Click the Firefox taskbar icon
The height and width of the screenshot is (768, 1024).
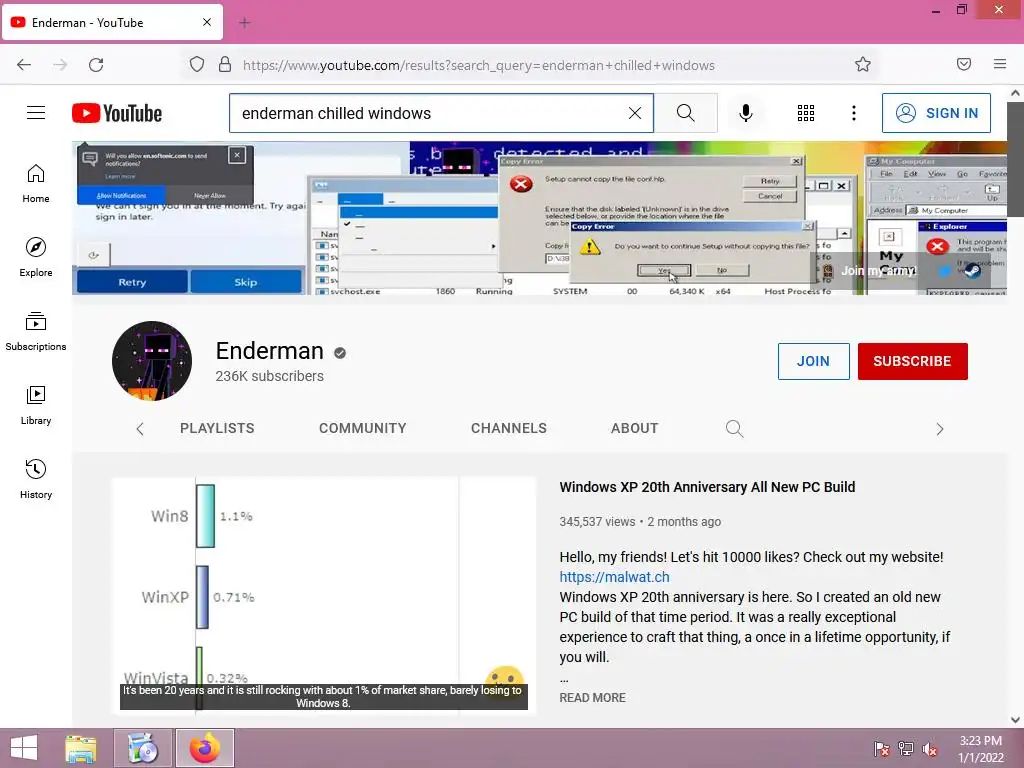[205, 748]
